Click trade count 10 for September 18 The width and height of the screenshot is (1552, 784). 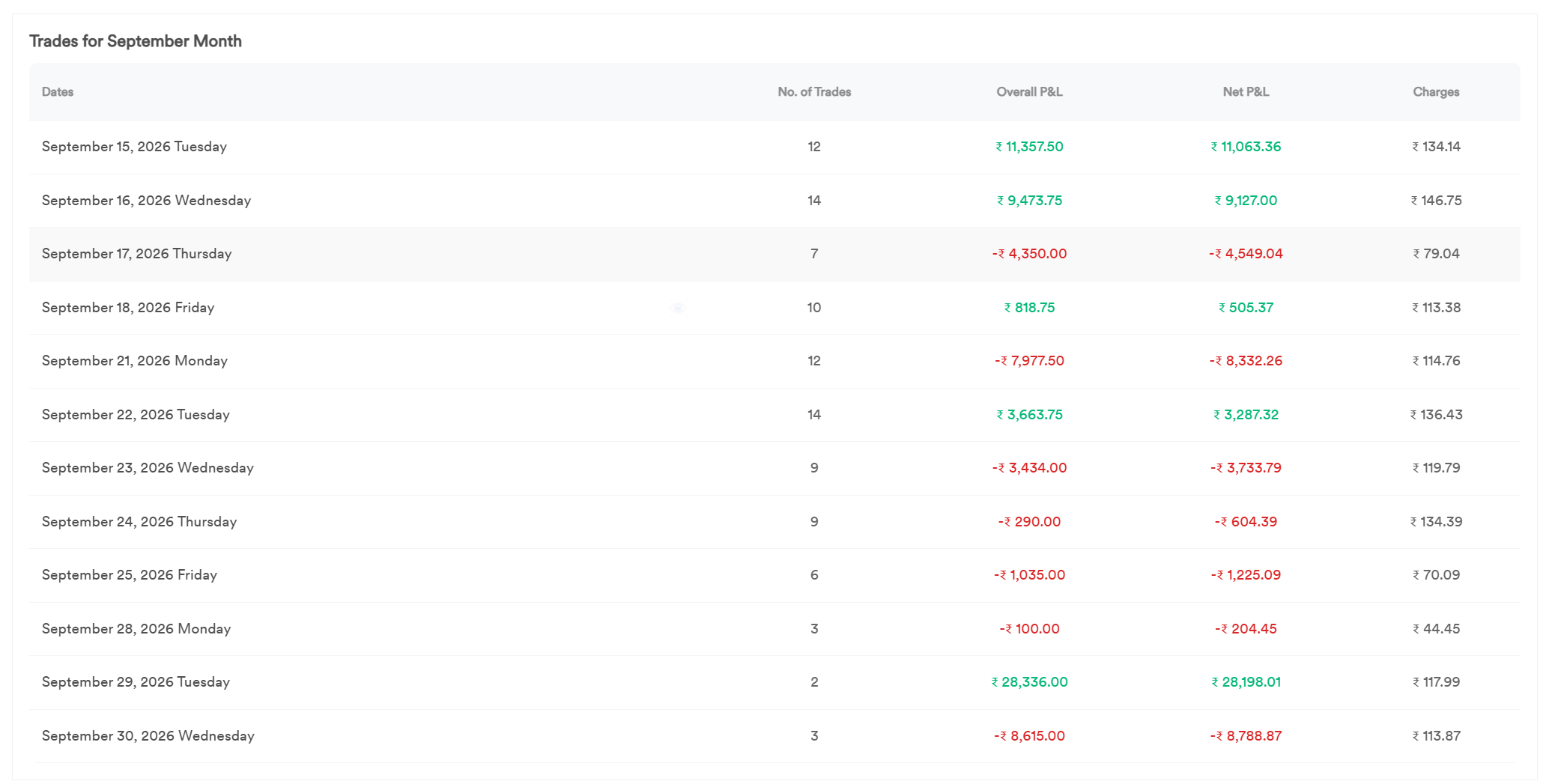click(x=814, y=308)
